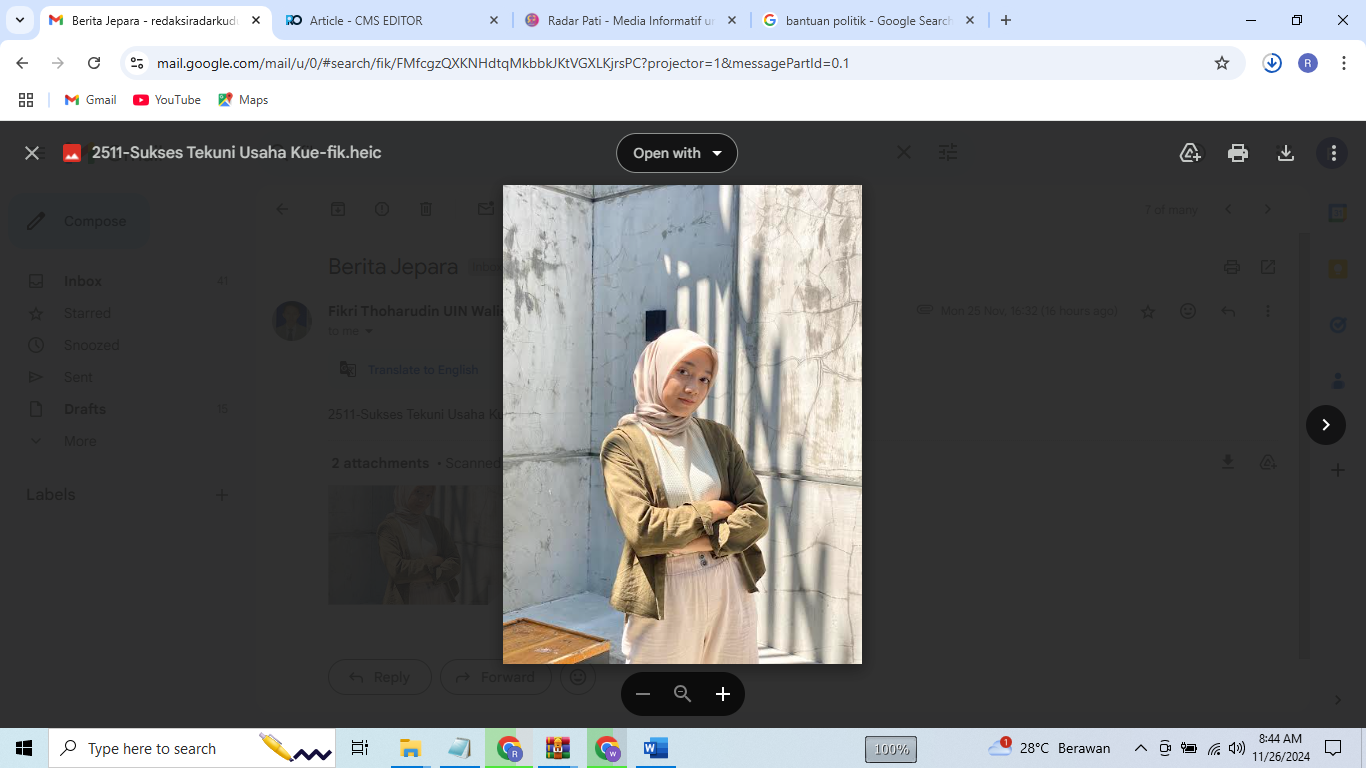Open the YouTube bookmark
The width and height of the screenshot is (1366, 768).
point(166,100)
